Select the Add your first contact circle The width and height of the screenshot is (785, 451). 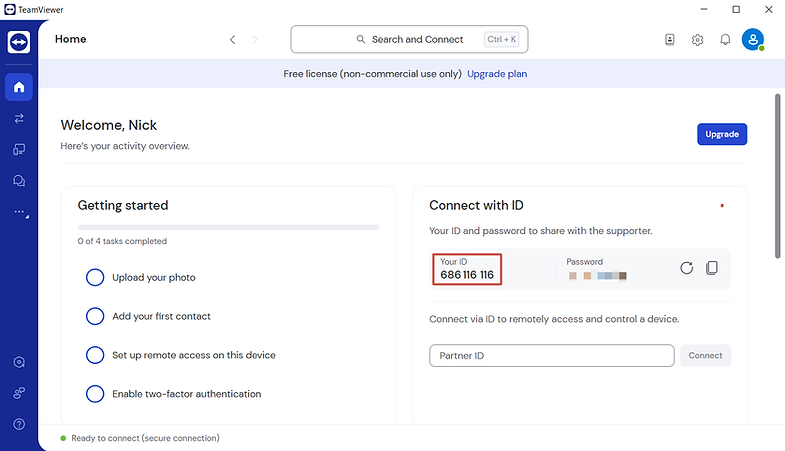click(95, 316)
